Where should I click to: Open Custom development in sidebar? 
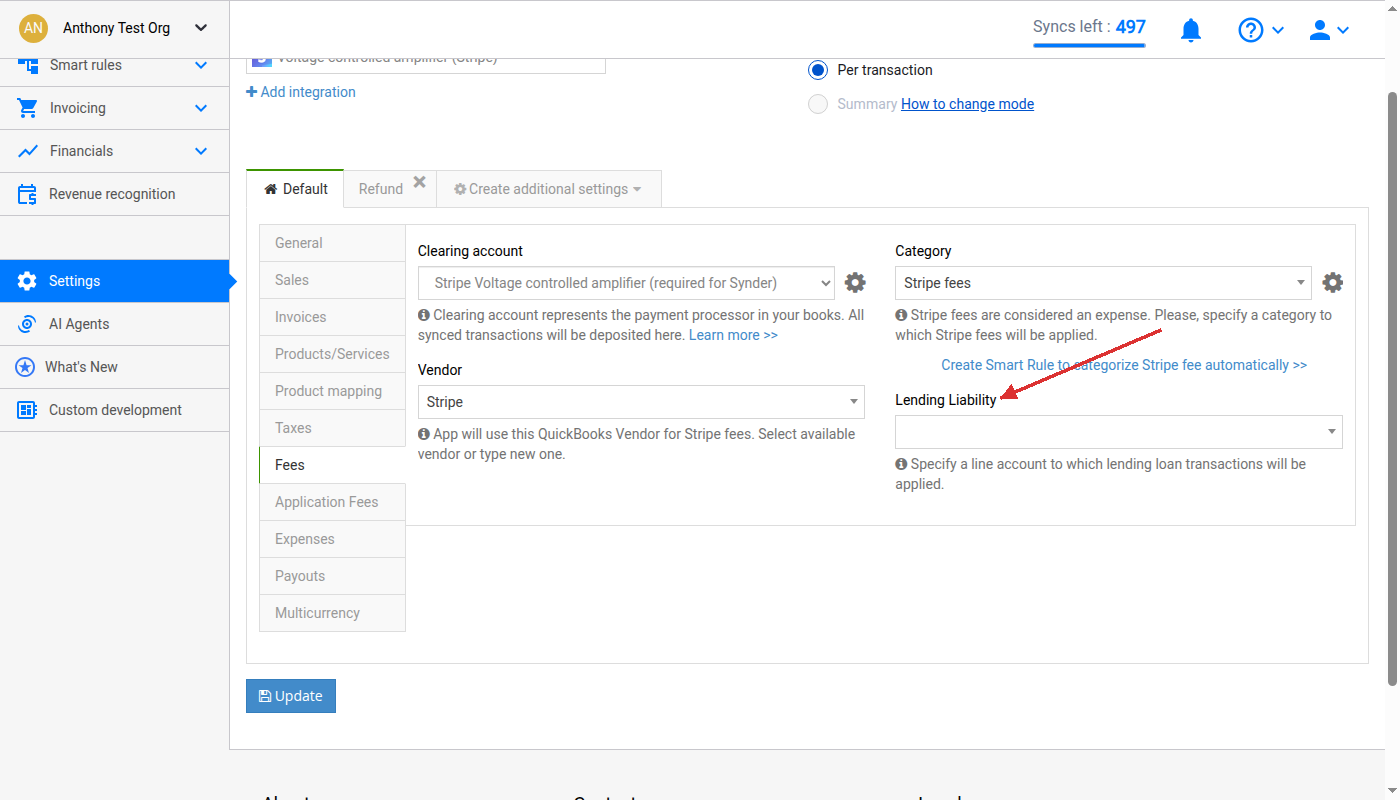(115, 410)
